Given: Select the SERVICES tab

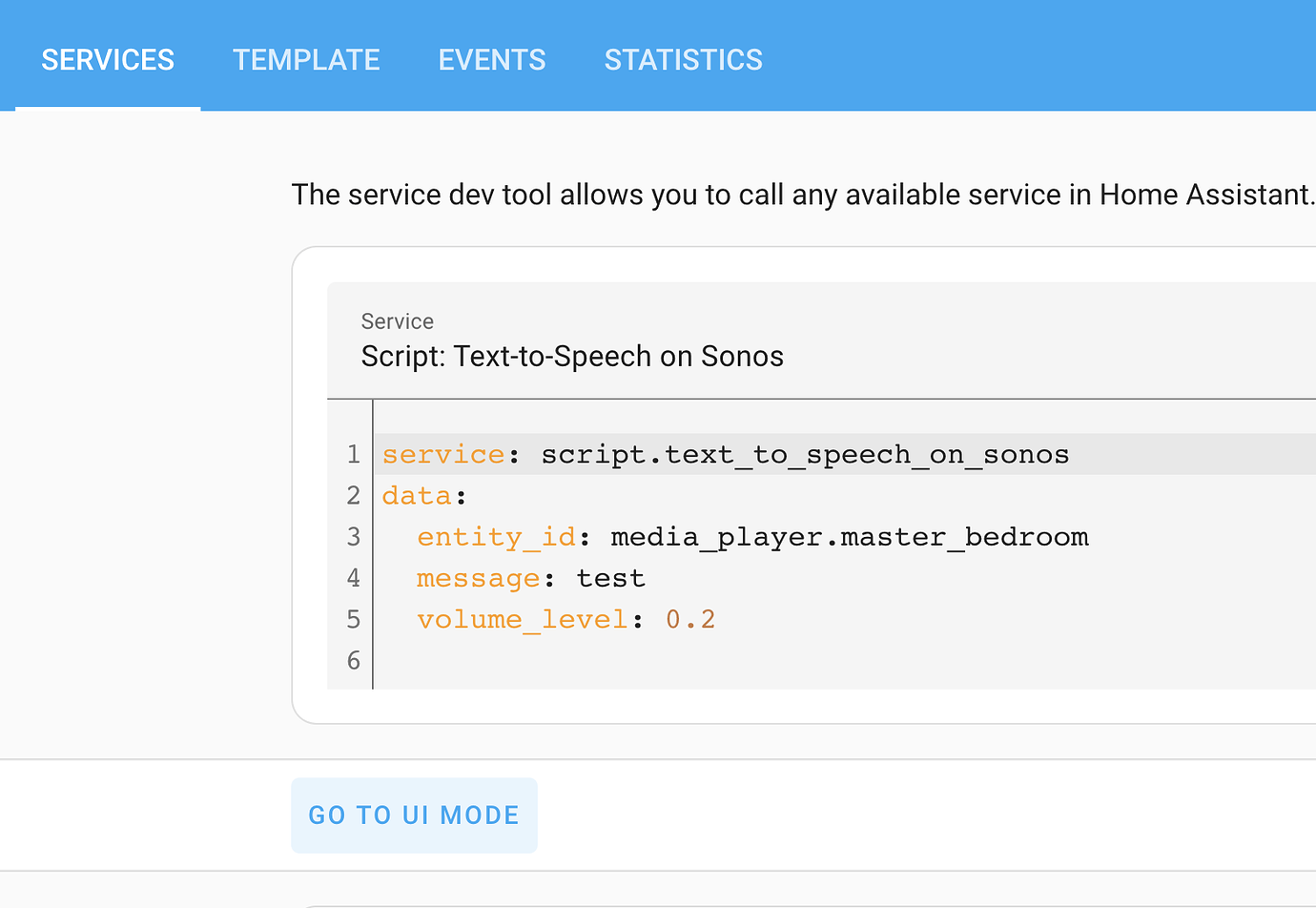Looking at the screenshot, I should [x=107, y=59].
